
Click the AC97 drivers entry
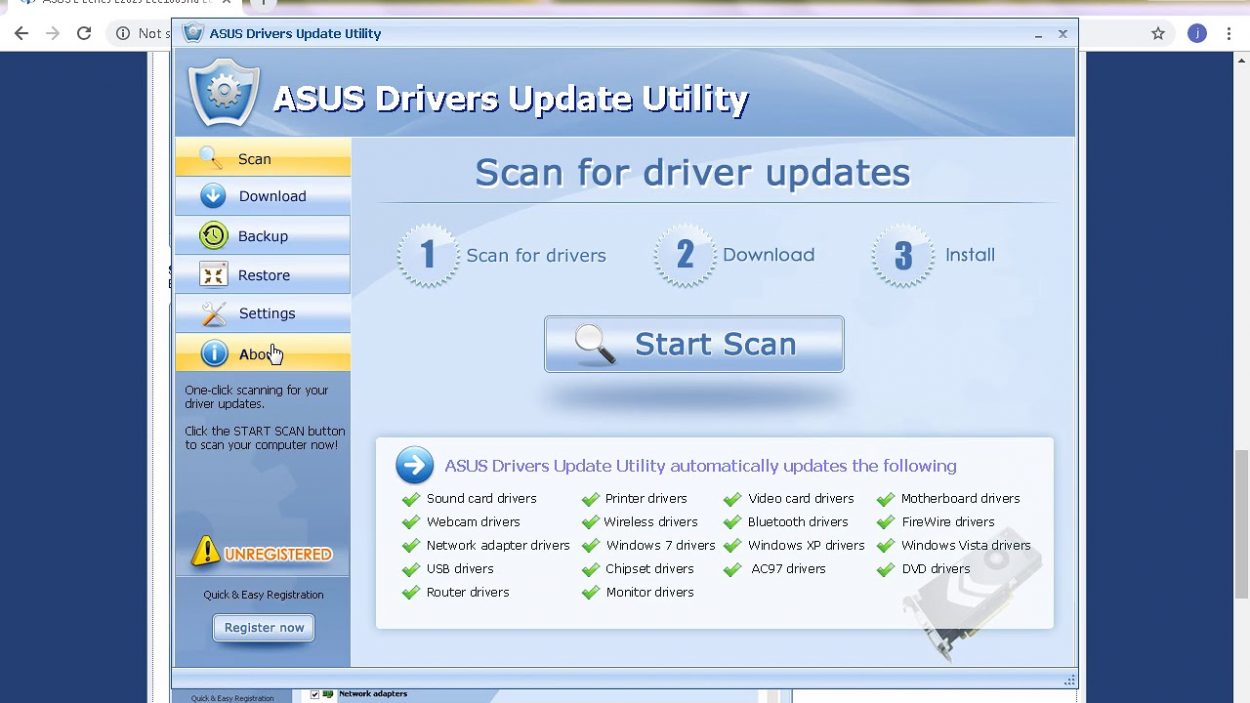coord(775,569)
